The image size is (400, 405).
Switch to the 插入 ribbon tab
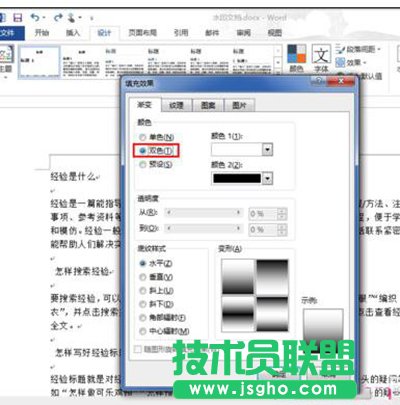tap(73, 33)
